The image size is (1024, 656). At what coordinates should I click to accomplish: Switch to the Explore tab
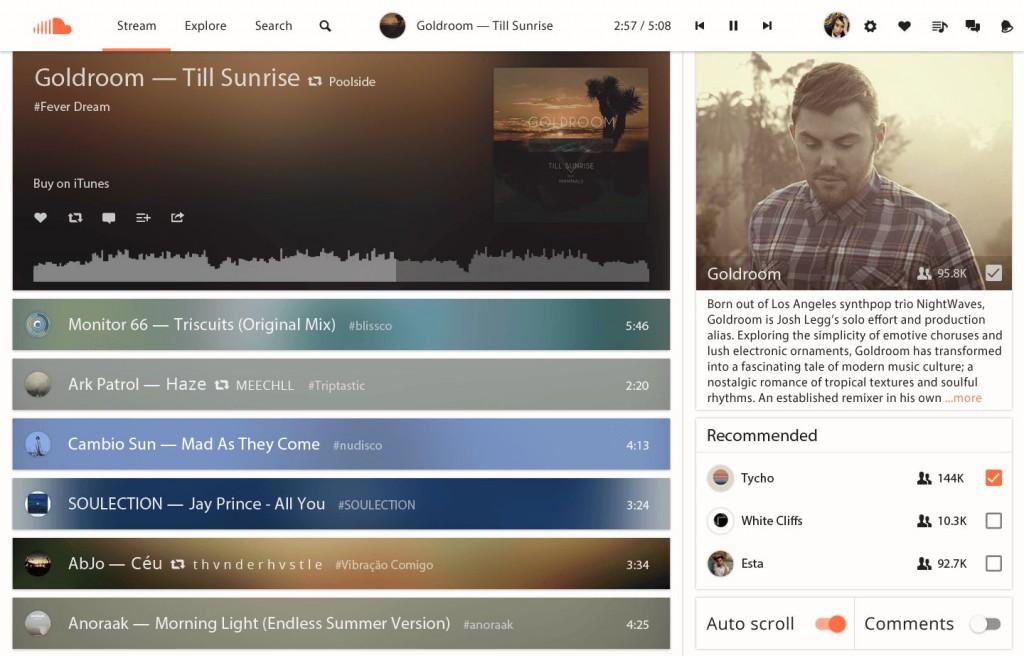point(205,25)
